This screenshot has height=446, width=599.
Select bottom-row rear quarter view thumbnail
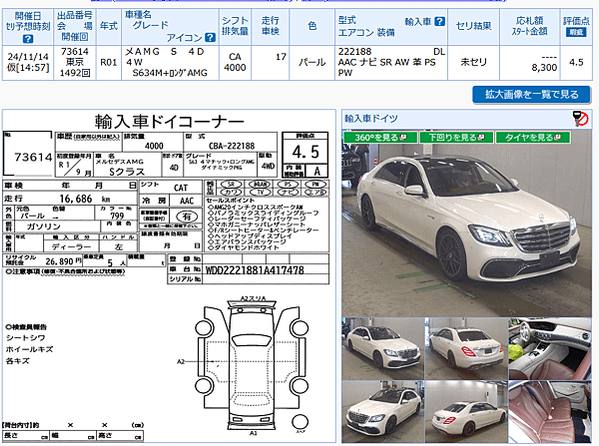466,412
